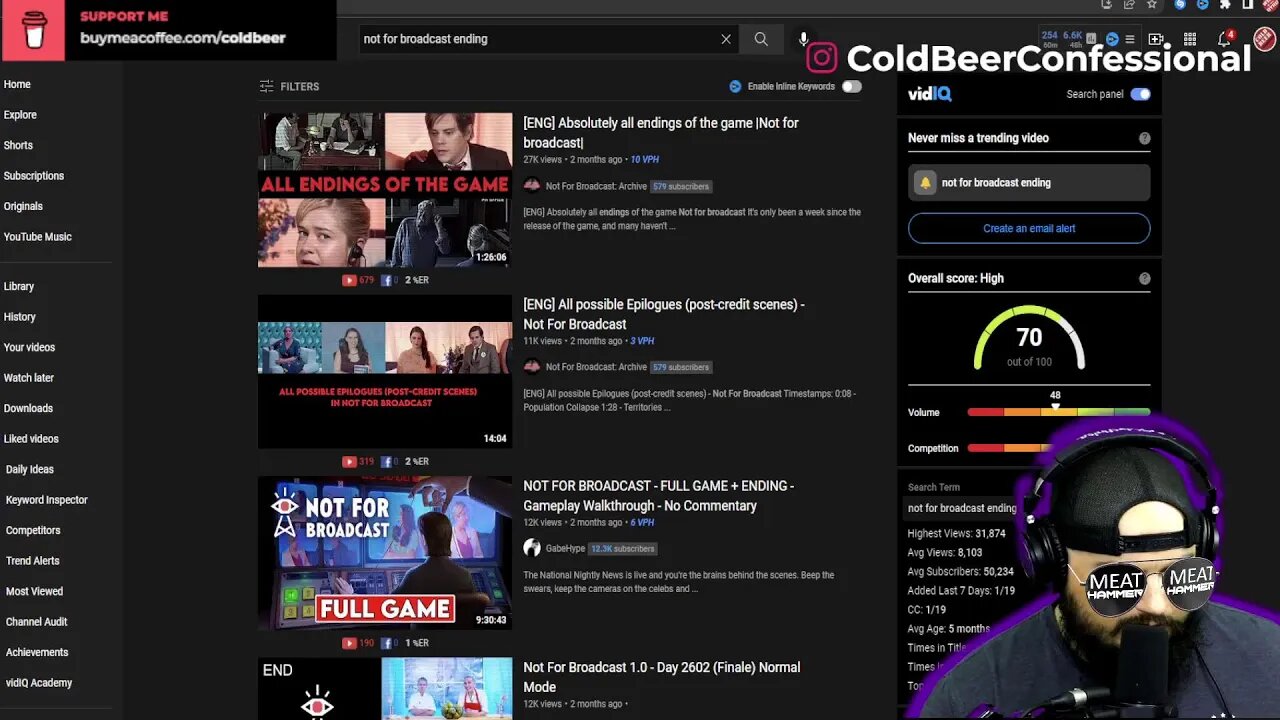Click the 6 VPH stat

tap(642, 523)
